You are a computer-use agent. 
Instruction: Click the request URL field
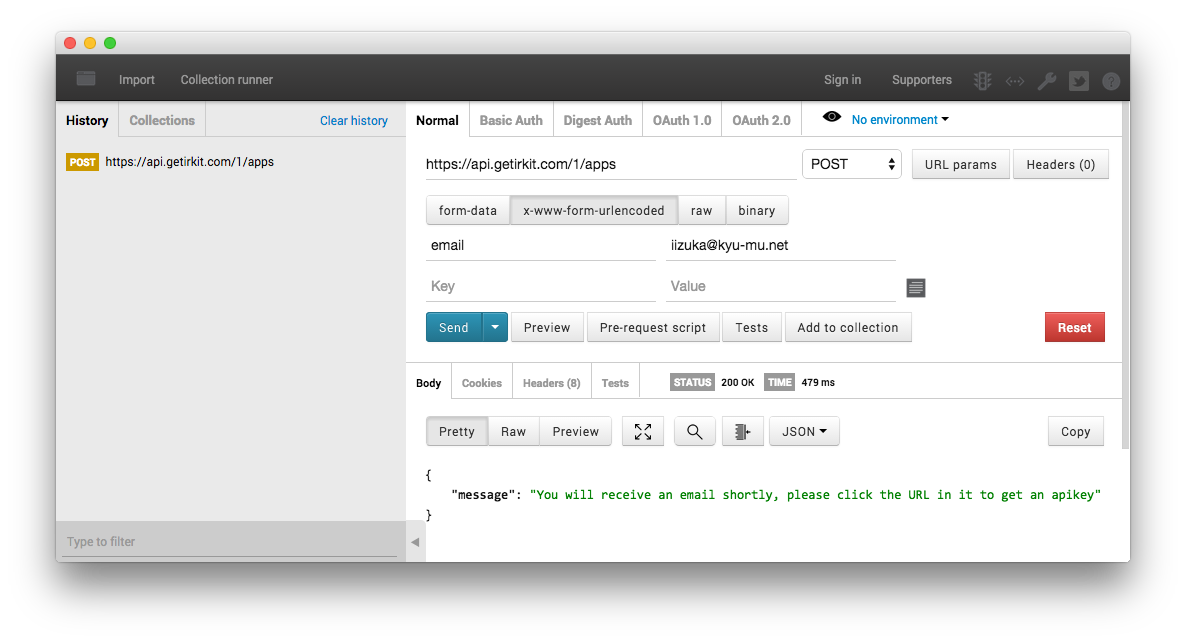coord(611,164)
